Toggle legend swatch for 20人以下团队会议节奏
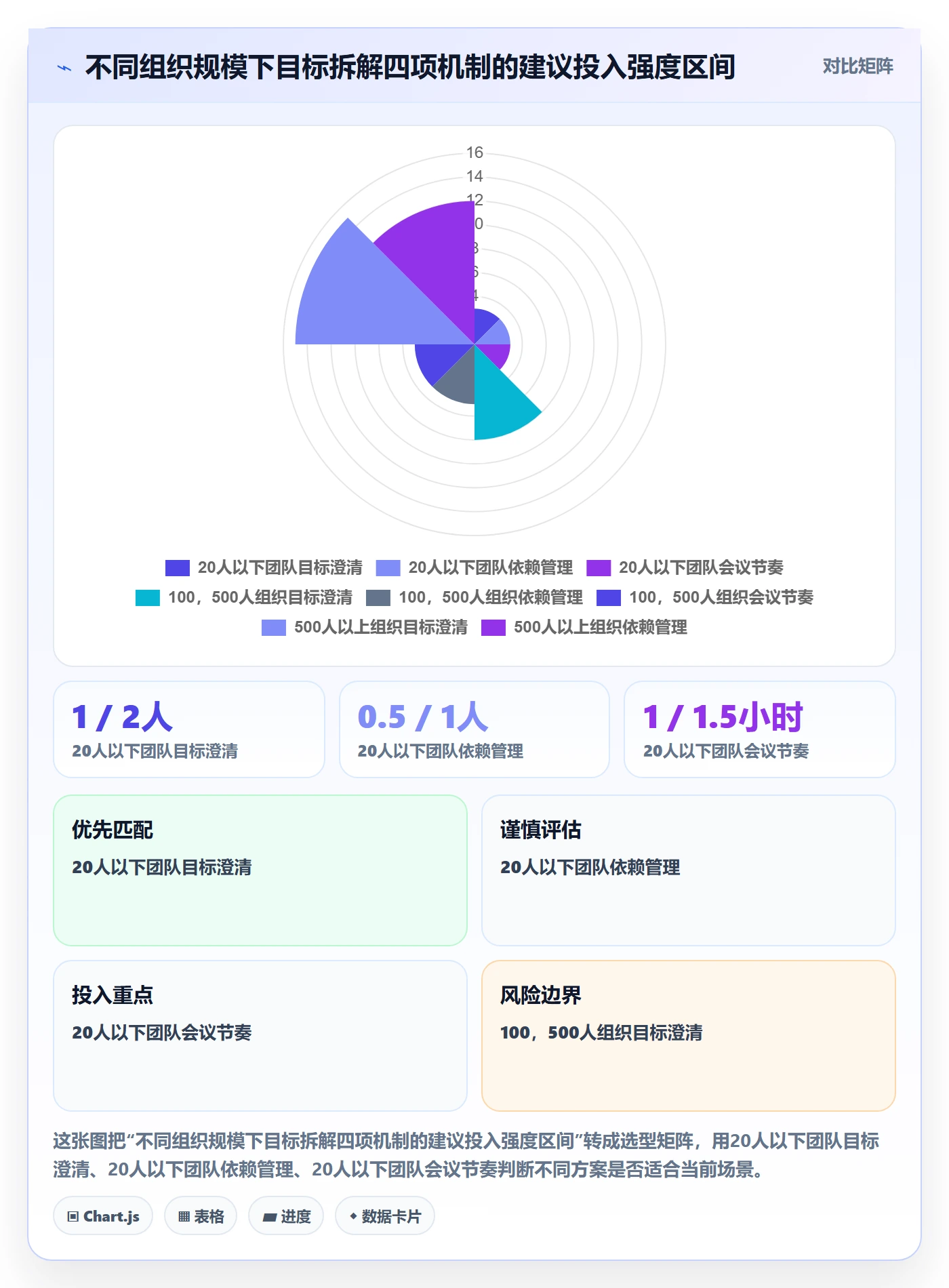 (599, 567)
